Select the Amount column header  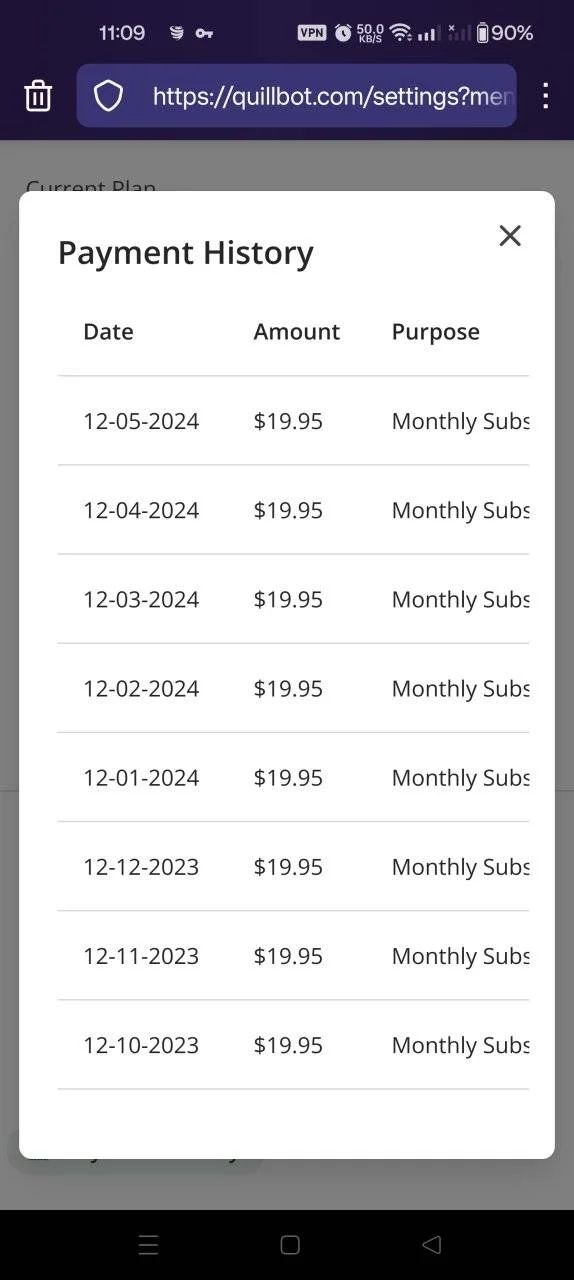click(297, 332)
